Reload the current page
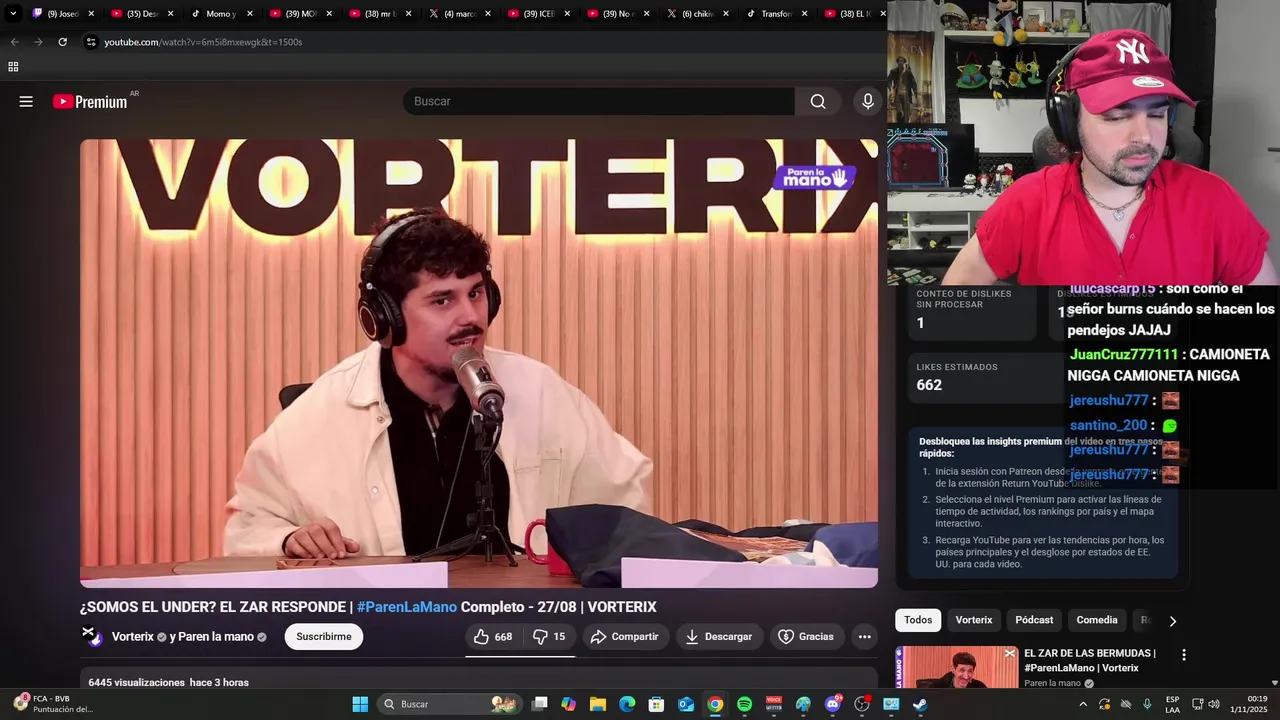Screen dimensions: 1280x720 [x=62, y=42]
